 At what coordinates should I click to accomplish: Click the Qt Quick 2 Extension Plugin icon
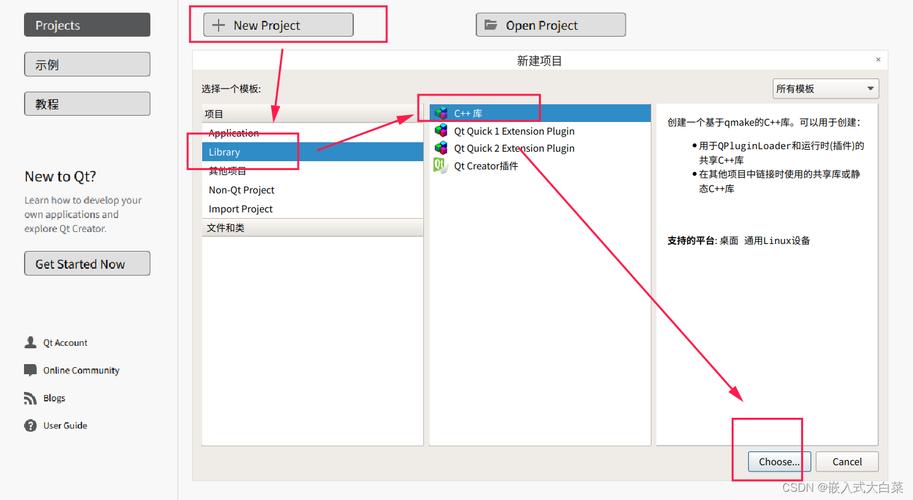click(x=441, y=148)
